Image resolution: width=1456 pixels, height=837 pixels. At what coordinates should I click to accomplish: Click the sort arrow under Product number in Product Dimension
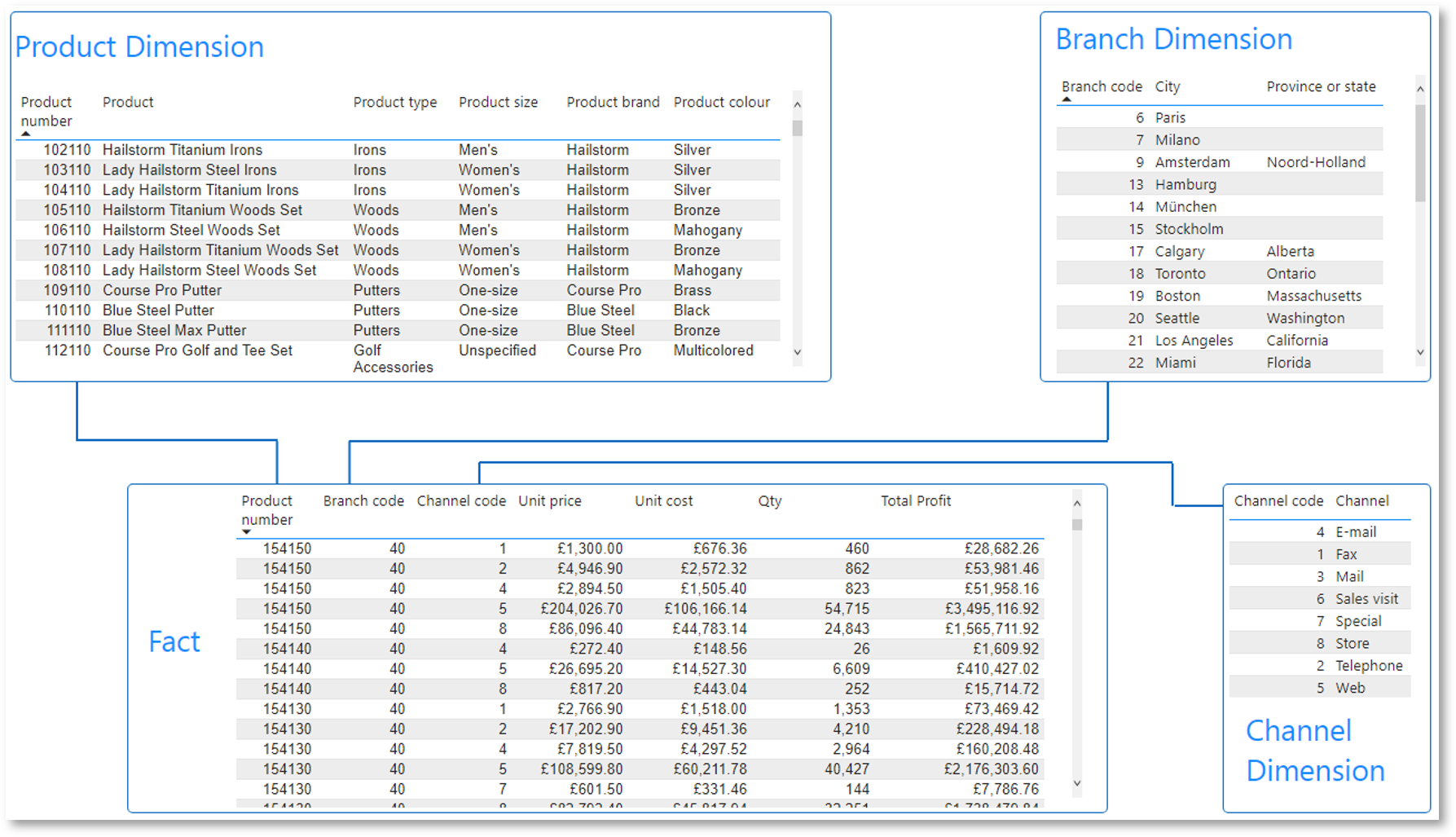click(27, 134)
